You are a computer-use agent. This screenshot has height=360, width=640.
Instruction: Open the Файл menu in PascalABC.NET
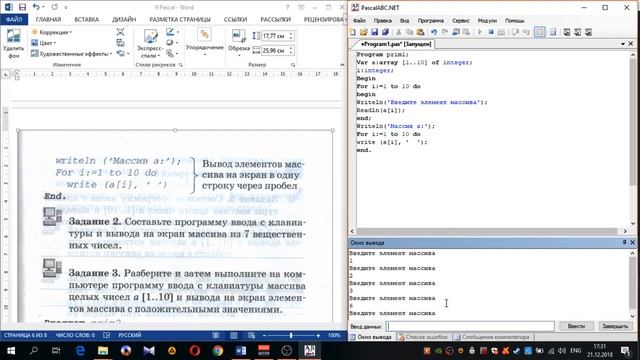click(x=359, y=20)
